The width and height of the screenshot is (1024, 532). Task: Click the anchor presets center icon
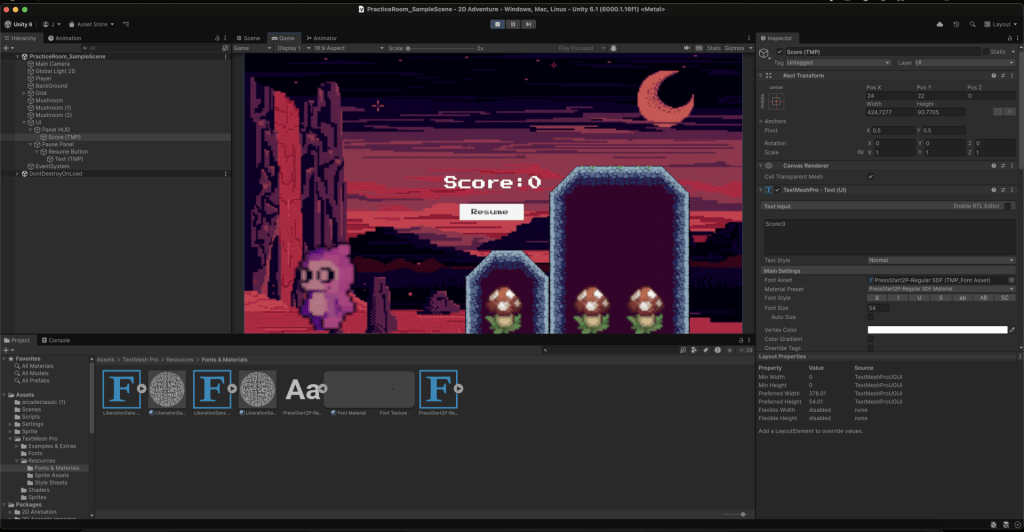pyautogui.click(x=777, y=101)
